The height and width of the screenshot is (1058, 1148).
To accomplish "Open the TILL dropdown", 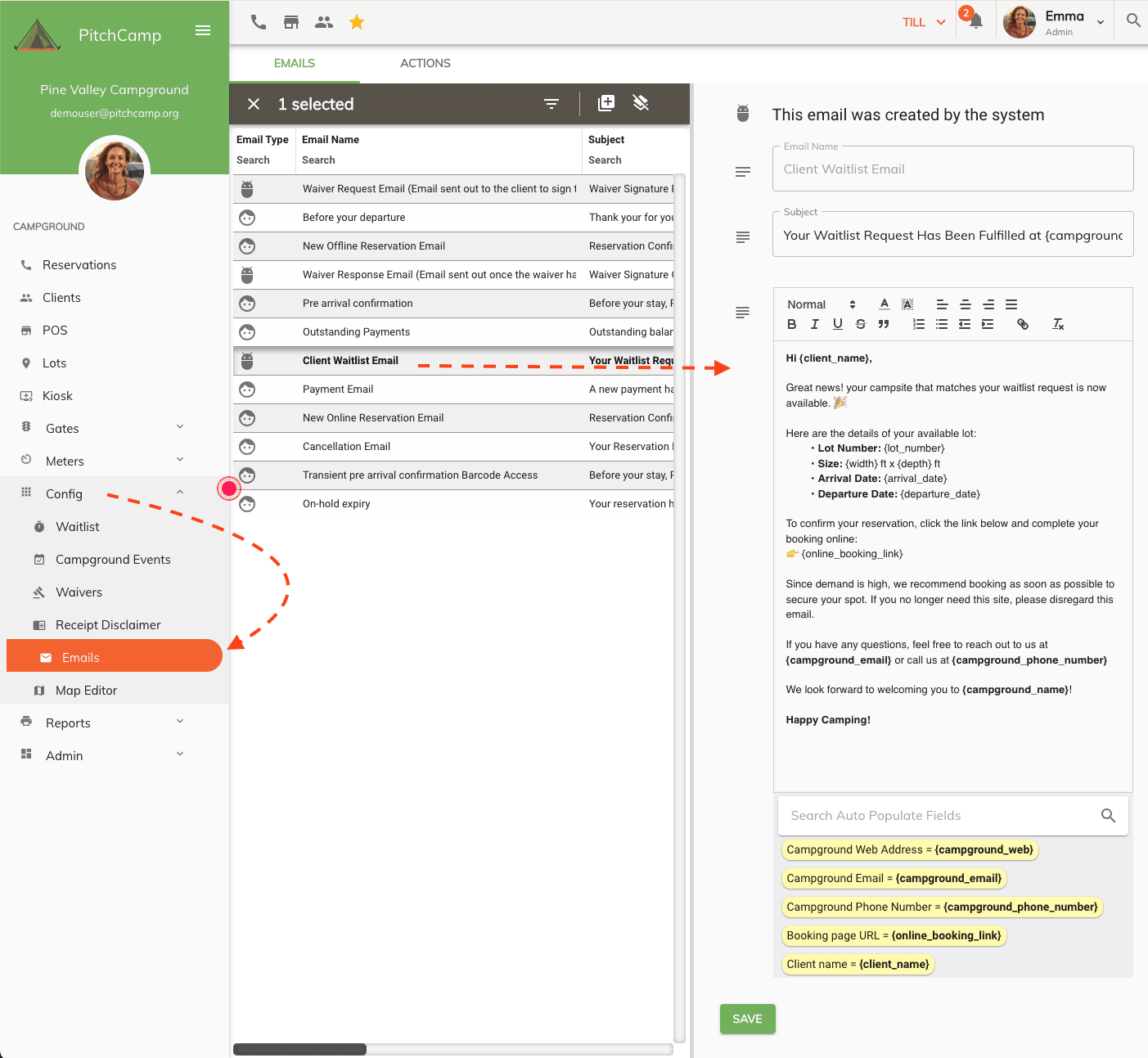I will coord(924,22).
